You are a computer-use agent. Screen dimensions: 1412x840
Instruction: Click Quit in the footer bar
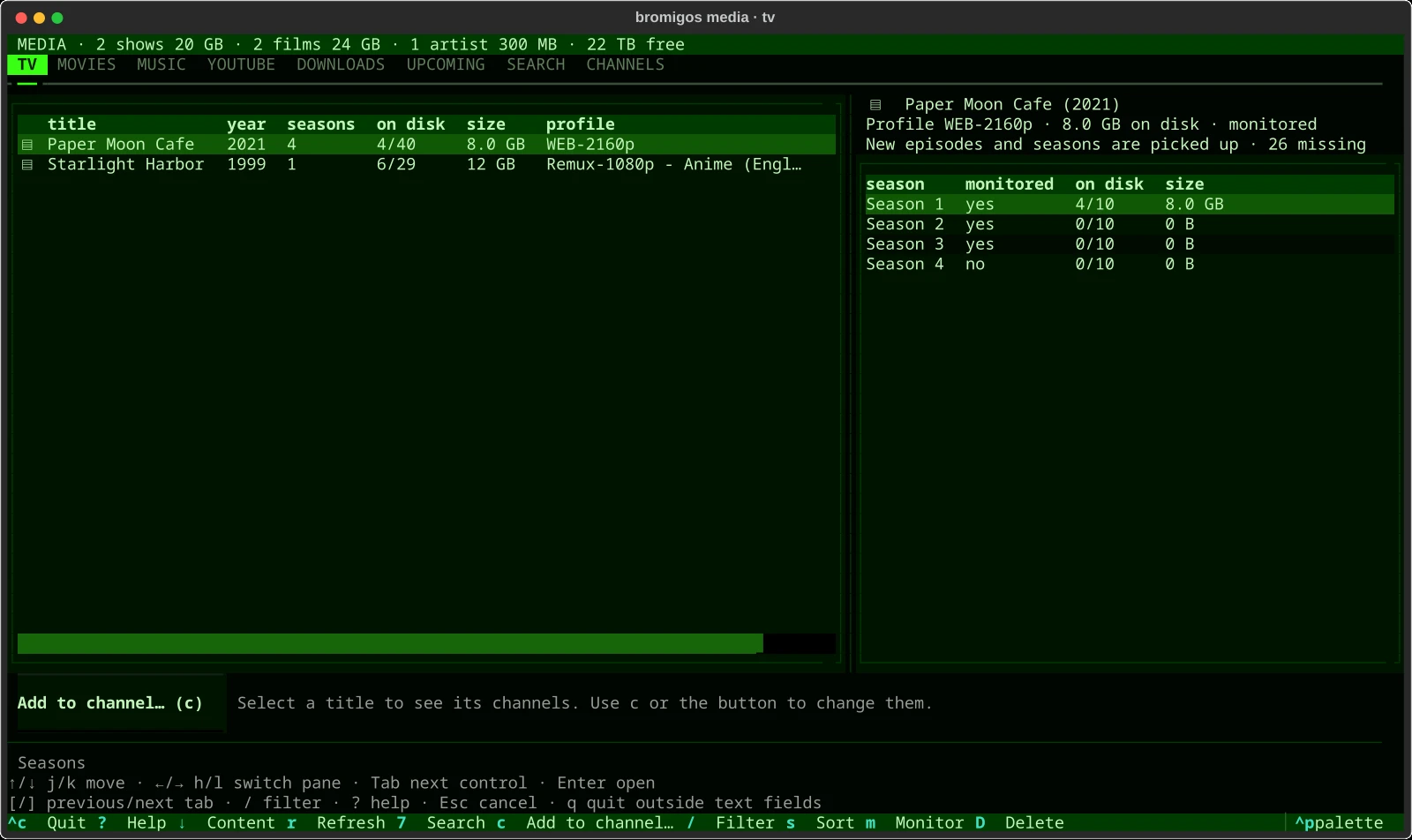point(67,823)
